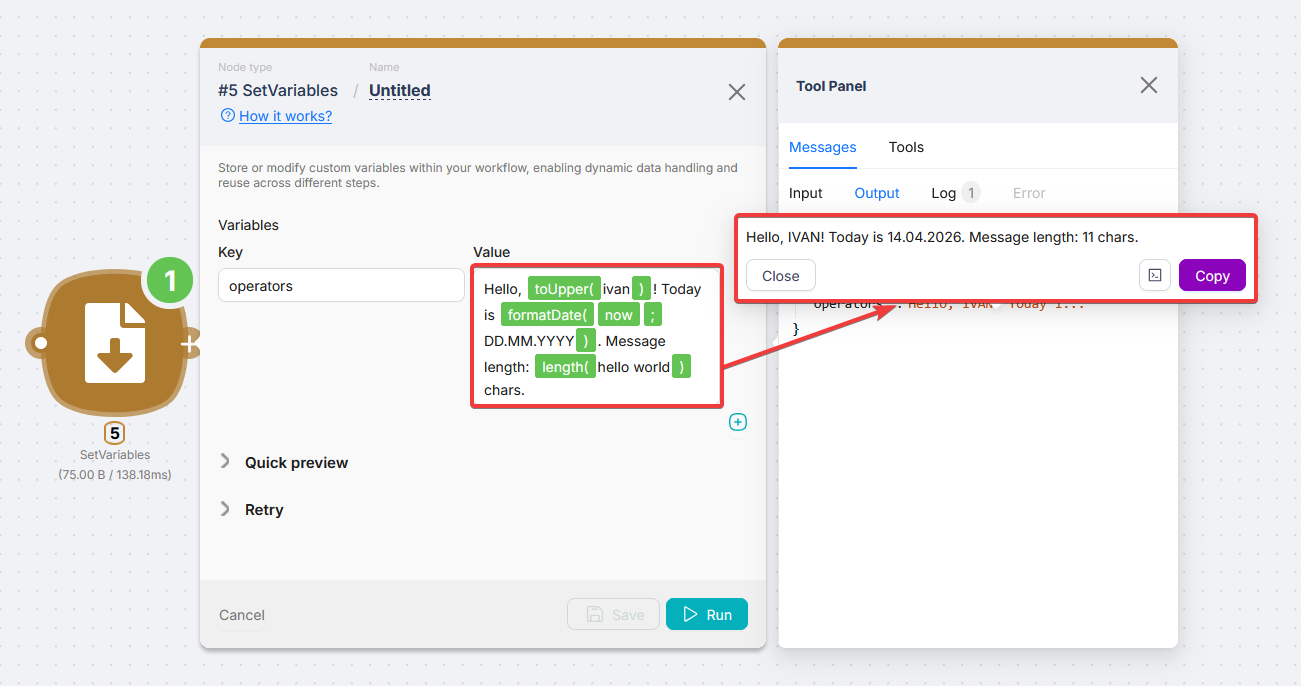Click the node's left input connector dot

pyautogui.click(x=40, y=343)
